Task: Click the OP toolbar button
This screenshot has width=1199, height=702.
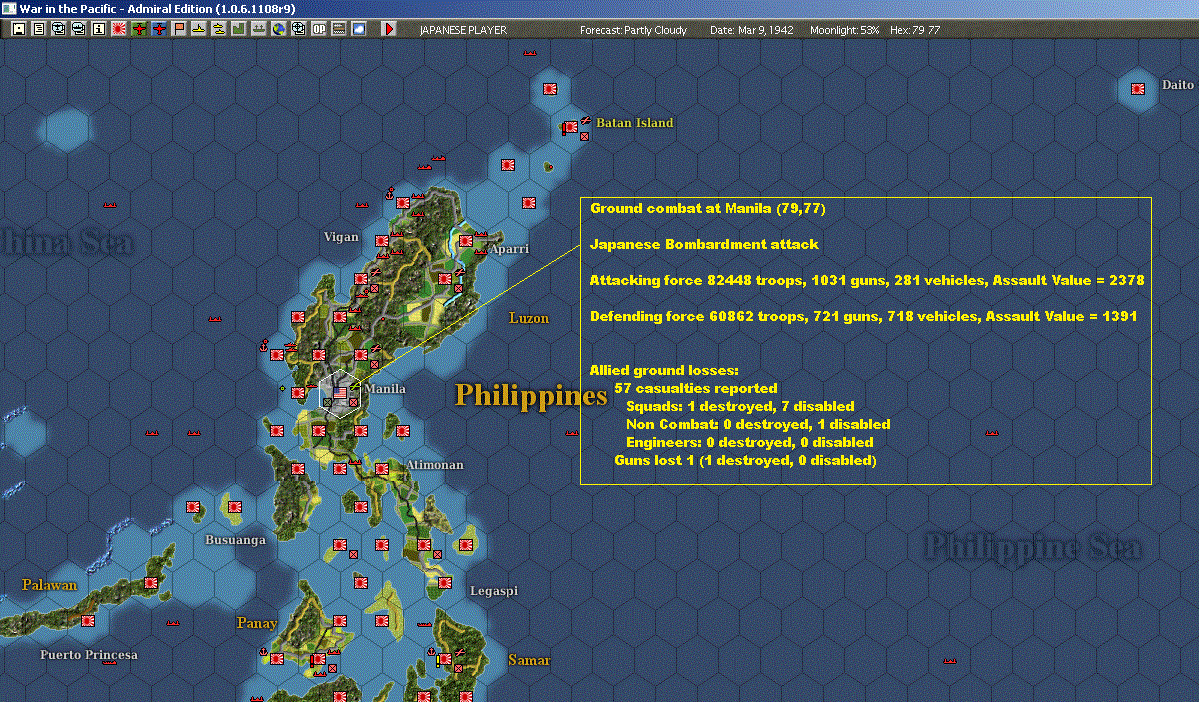Action: click(318, 29)
